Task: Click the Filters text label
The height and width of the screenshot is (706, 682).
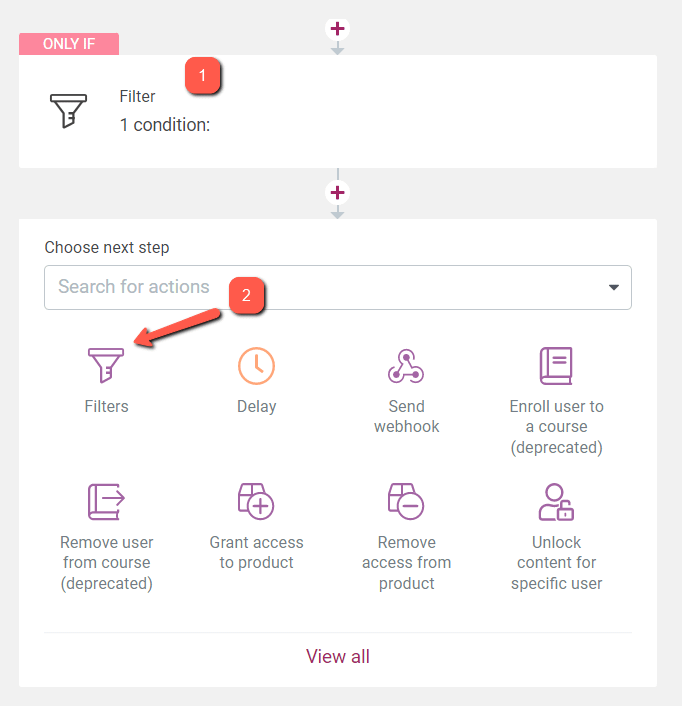Action: pyautogui.click(x=106, y=406)
